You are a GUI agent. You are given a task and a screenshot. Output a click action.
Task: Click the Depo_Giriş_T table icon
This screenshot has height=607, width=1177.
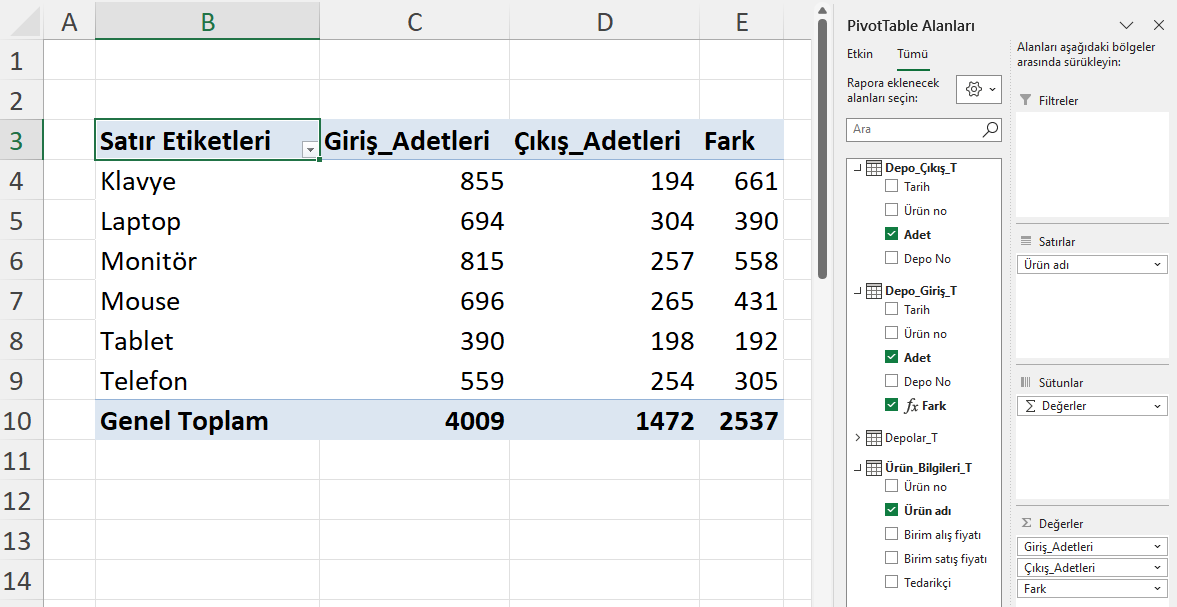pos(874,291)
